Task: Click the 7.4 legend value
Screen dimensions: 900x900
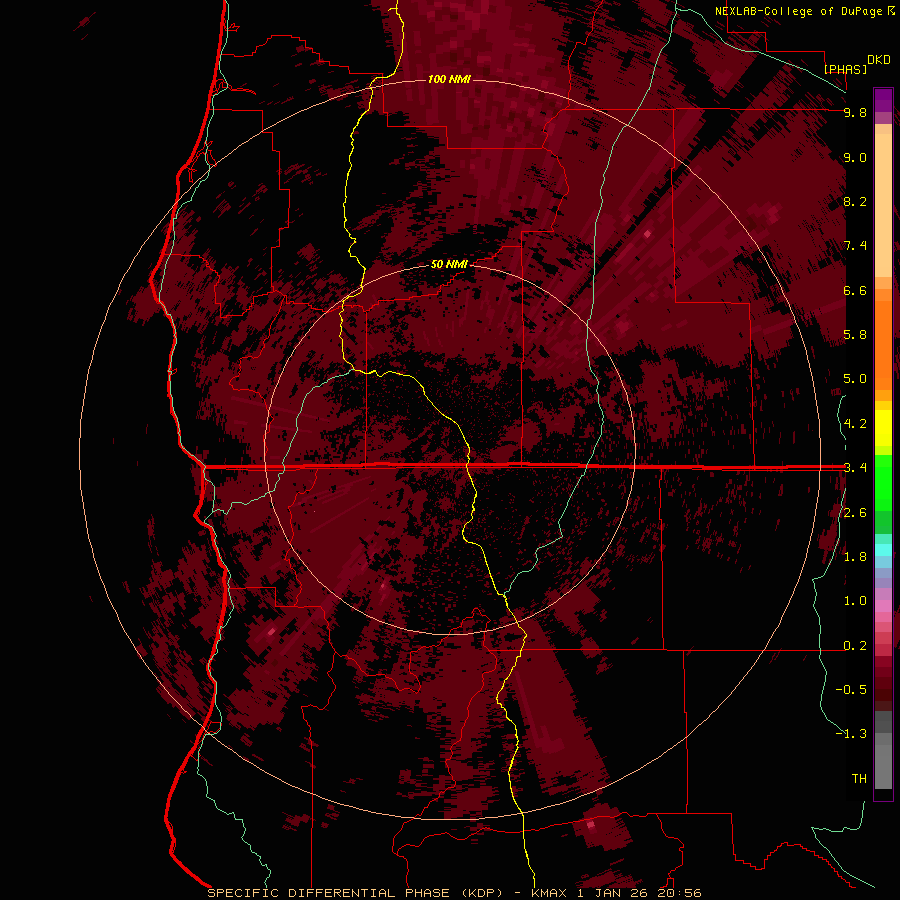Action: 855,246
